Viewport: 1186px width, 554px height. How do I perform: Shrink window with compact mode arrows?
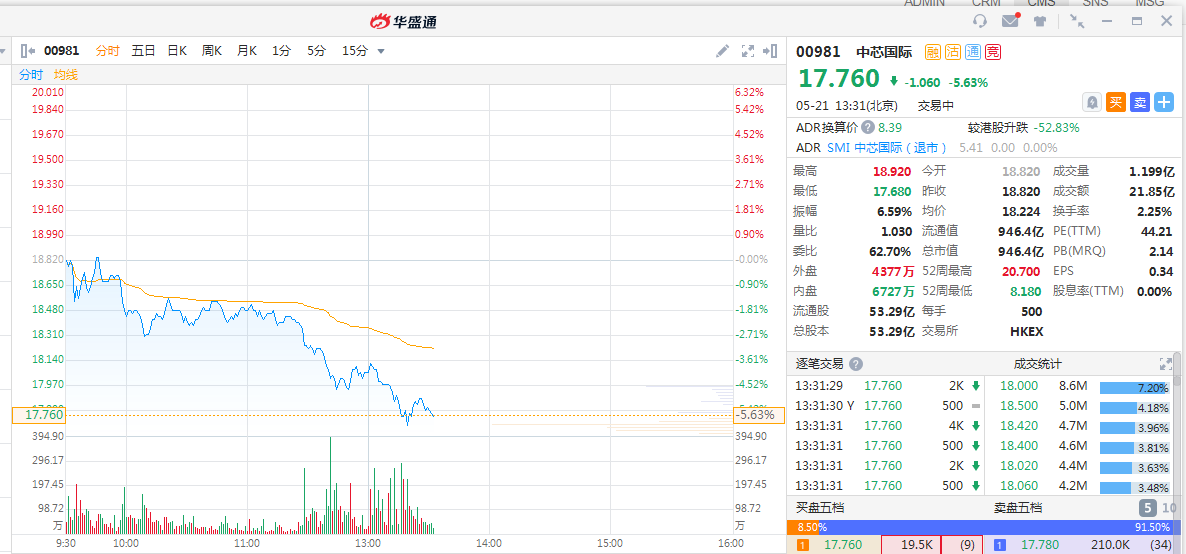(1077, 21)
